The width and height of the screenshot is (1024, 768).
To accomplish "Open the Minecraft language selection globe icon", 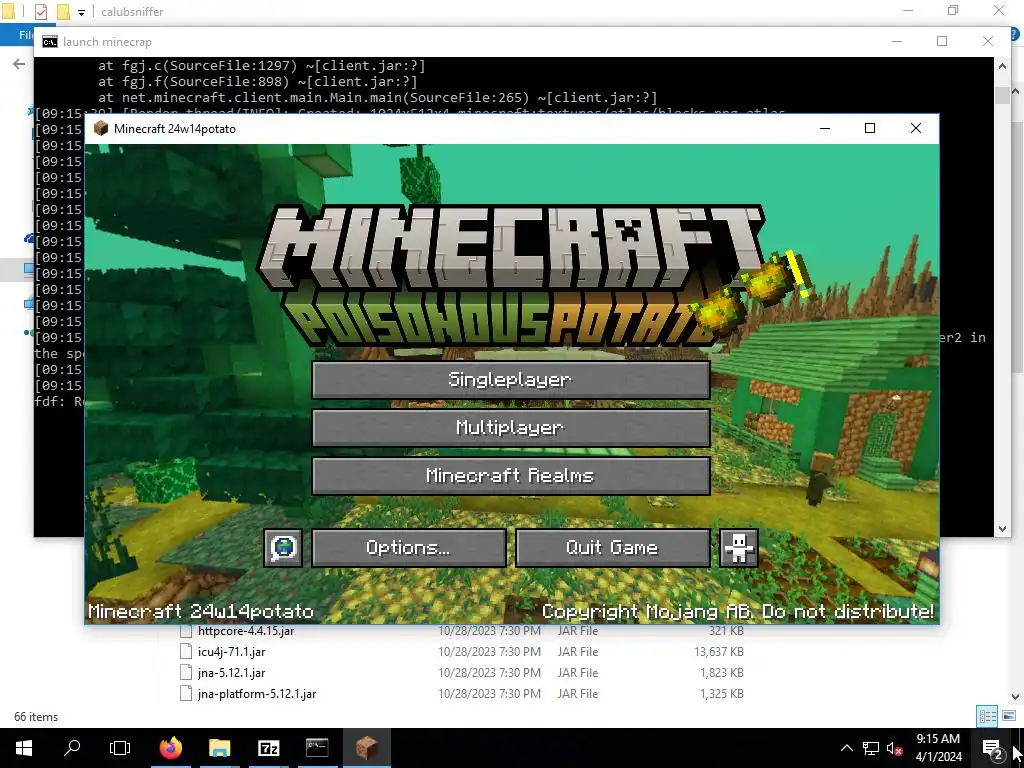I will coord(283,547).
